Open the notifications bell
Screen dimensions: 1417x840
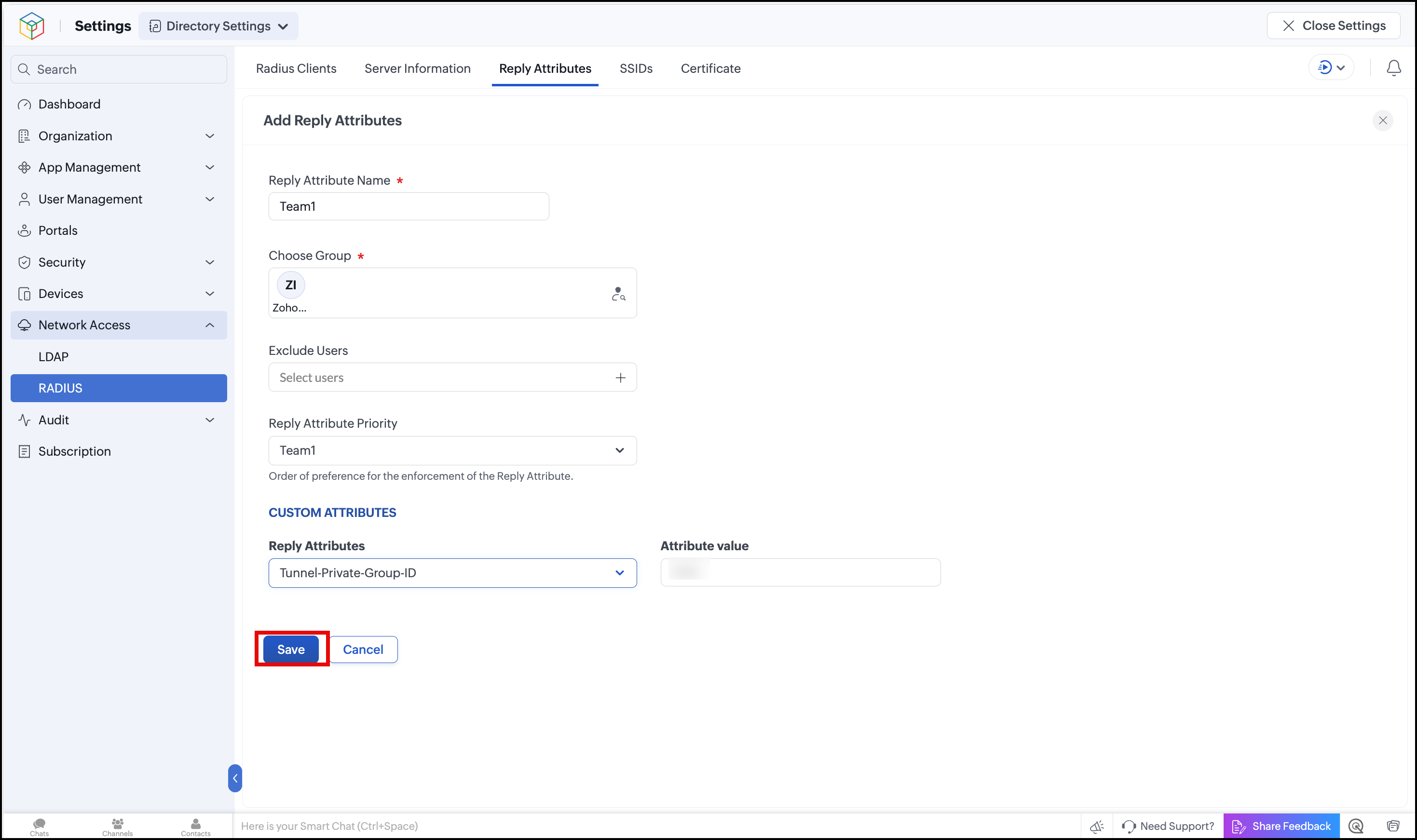(1393, 68)
